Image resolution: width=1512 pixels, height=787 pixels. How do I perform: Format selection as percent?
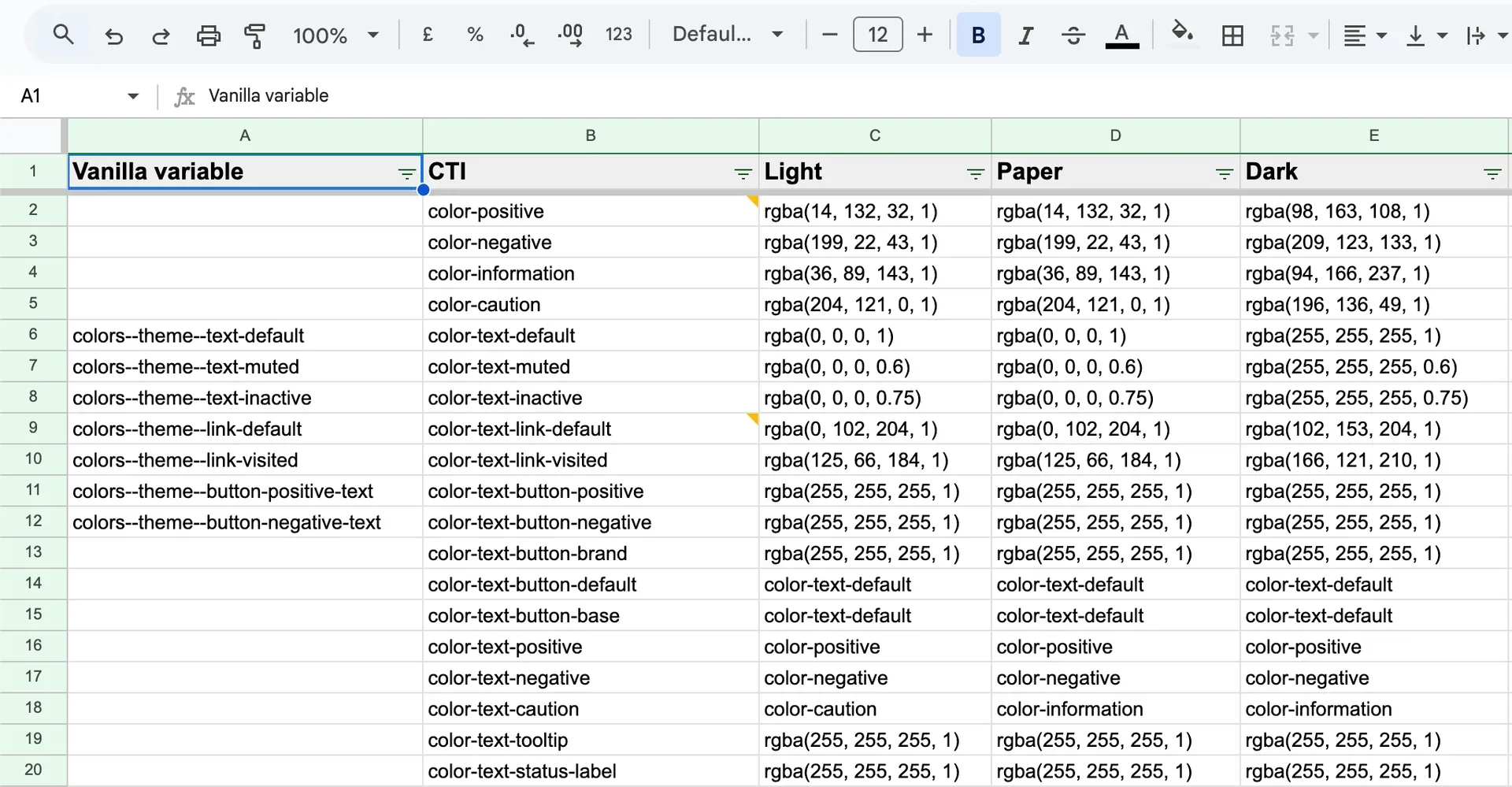point(475,35)
